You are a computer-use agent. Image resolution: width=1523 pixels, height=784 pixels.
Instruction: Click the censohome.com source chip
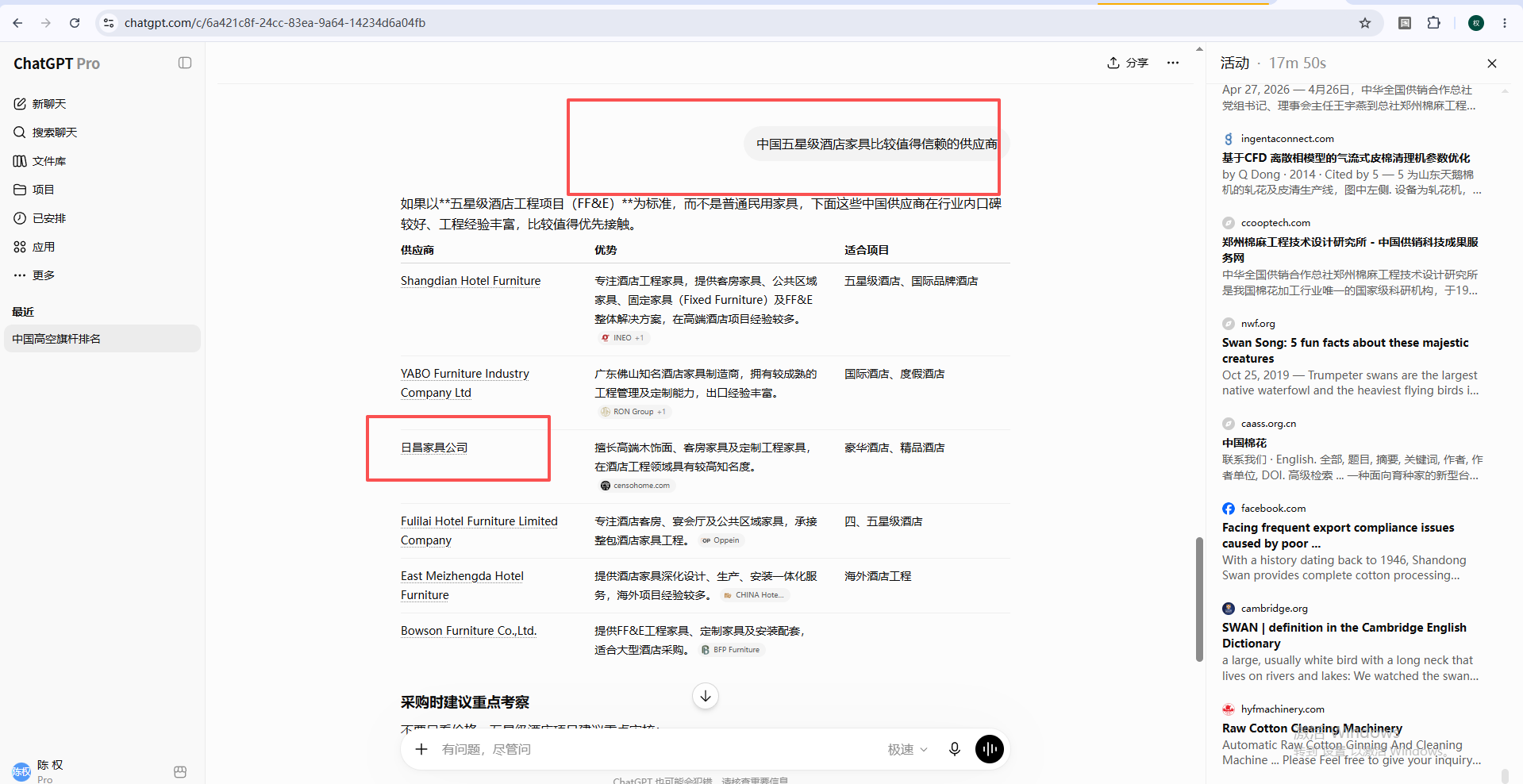point(635,486)
